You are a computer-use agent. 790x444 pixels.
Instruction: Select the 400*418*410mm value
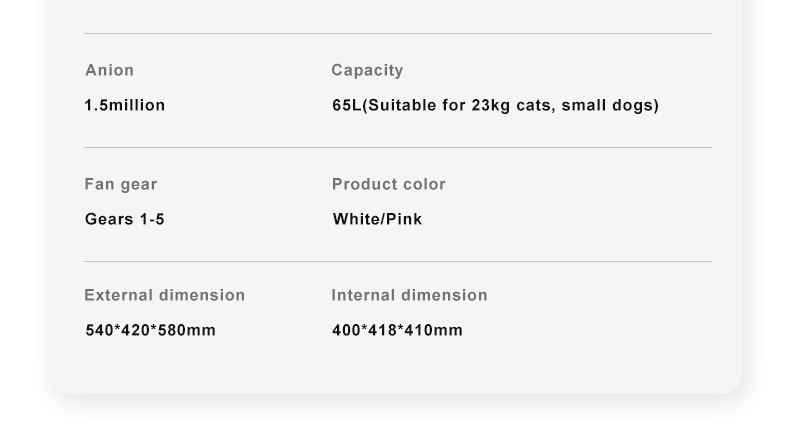pyautogui.click(x=398, y=331)
